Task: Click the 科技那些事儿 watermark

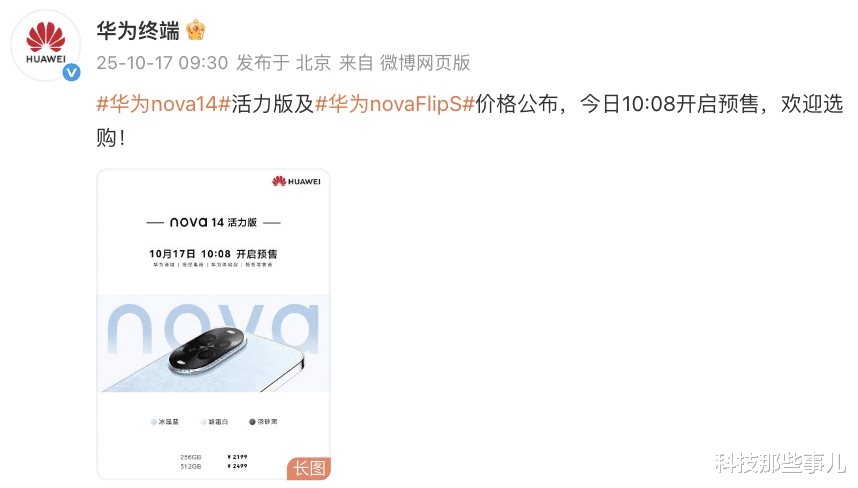Action: click(781, 463)
